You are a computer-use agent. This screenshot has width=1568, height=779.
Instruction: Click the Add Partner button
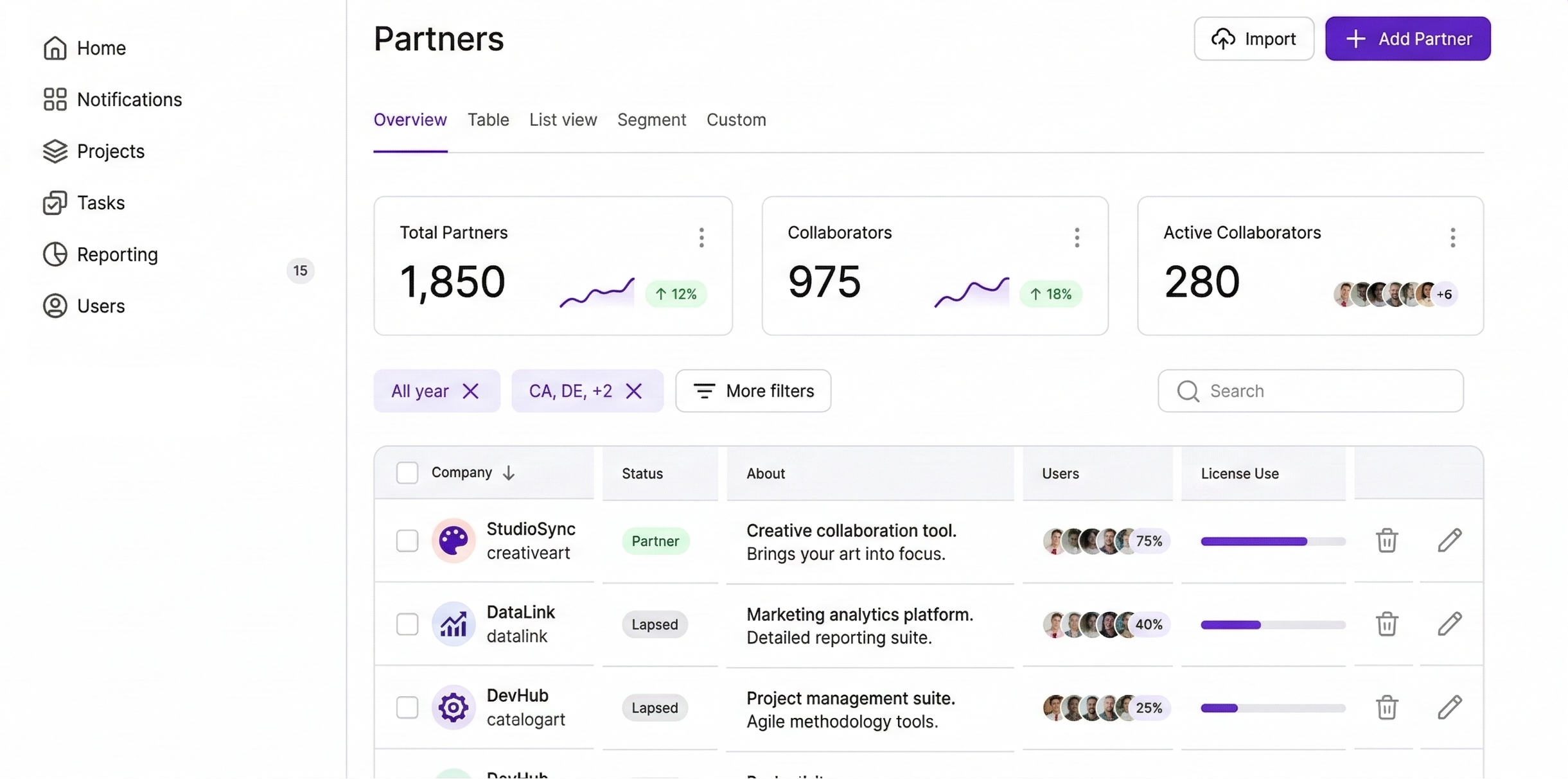click(1408, 39)
